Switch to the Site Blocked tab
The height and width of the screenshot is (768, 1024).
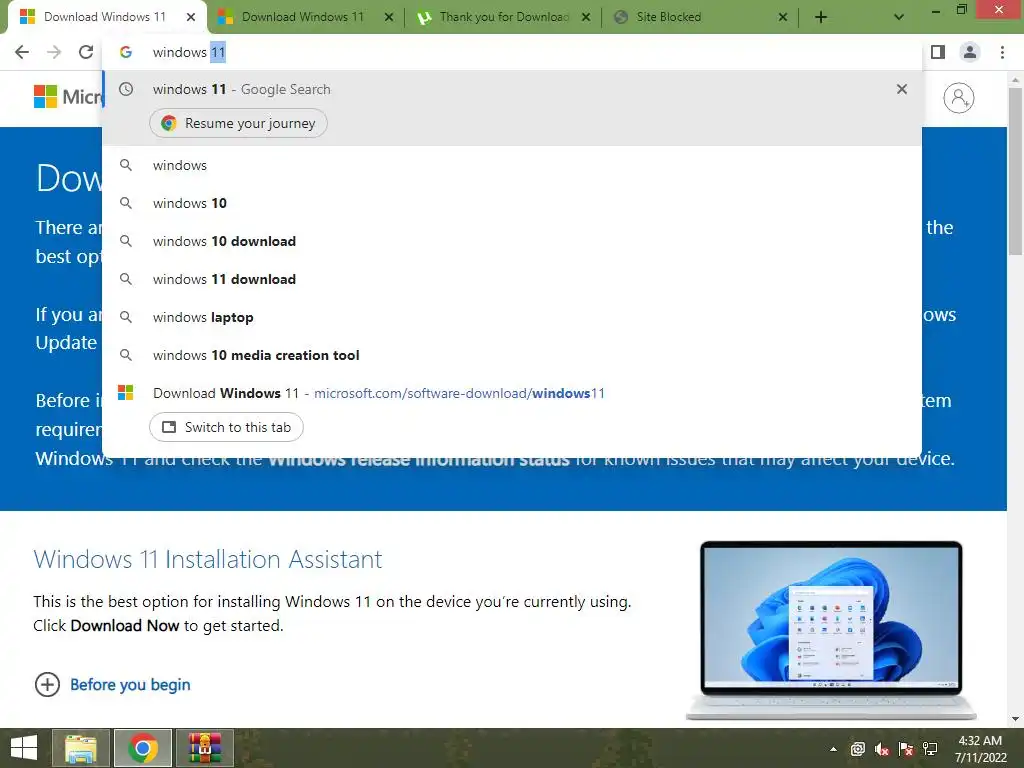pyautogui.click(x=700, y=18)
